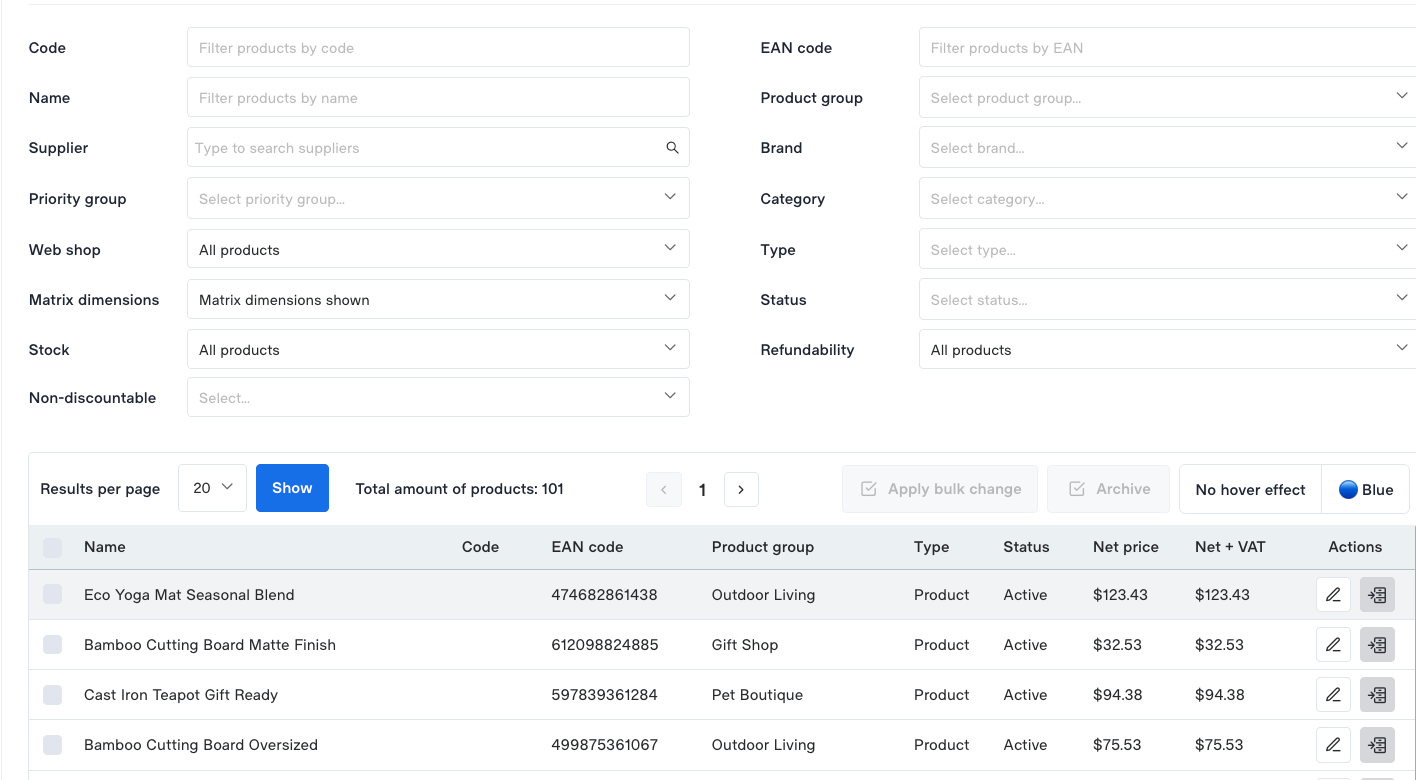
Task: Open Results per page dropdown
Action: (212, 488)
